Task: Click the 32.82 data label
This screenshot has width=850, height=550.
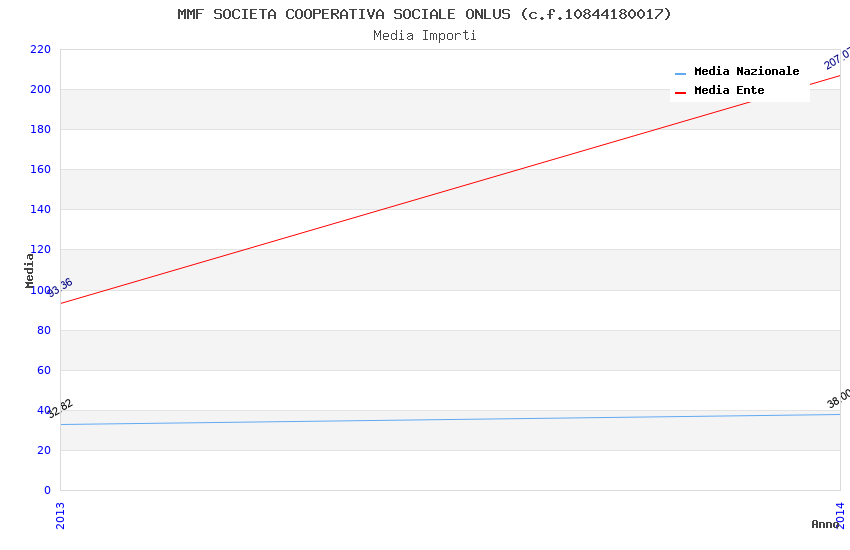Action: (x=60, y=409)
